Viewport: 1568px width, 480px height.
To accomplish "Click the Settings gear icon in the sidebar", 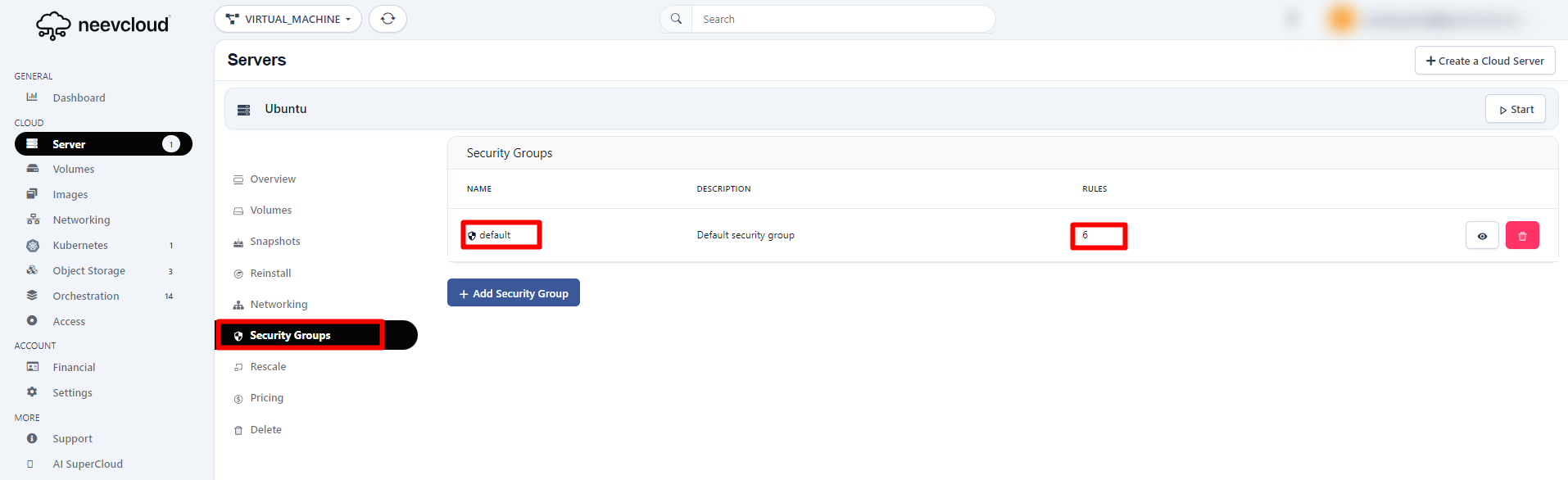I will pyautogui.click(x=32, y=392).
